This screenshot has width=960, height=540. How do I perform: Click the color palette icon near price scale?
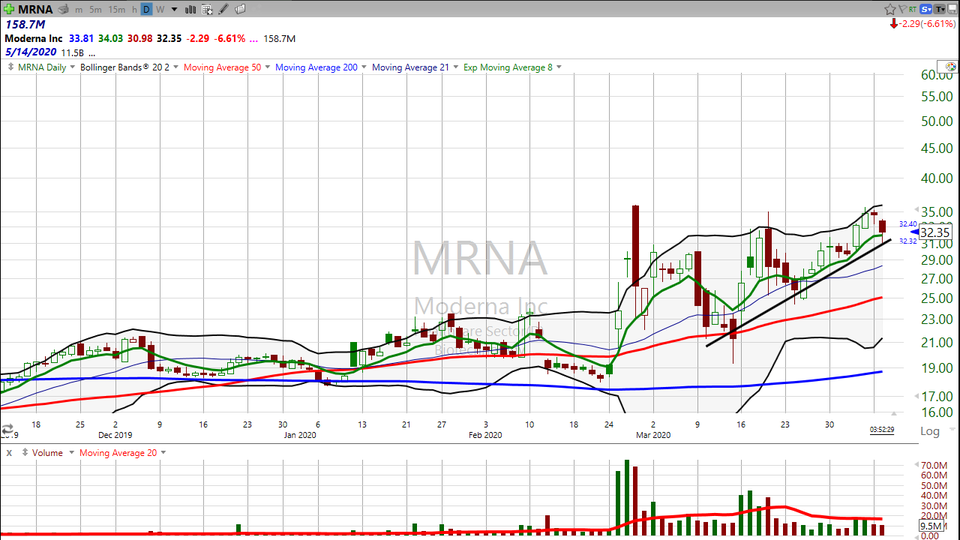click(950, 67)
